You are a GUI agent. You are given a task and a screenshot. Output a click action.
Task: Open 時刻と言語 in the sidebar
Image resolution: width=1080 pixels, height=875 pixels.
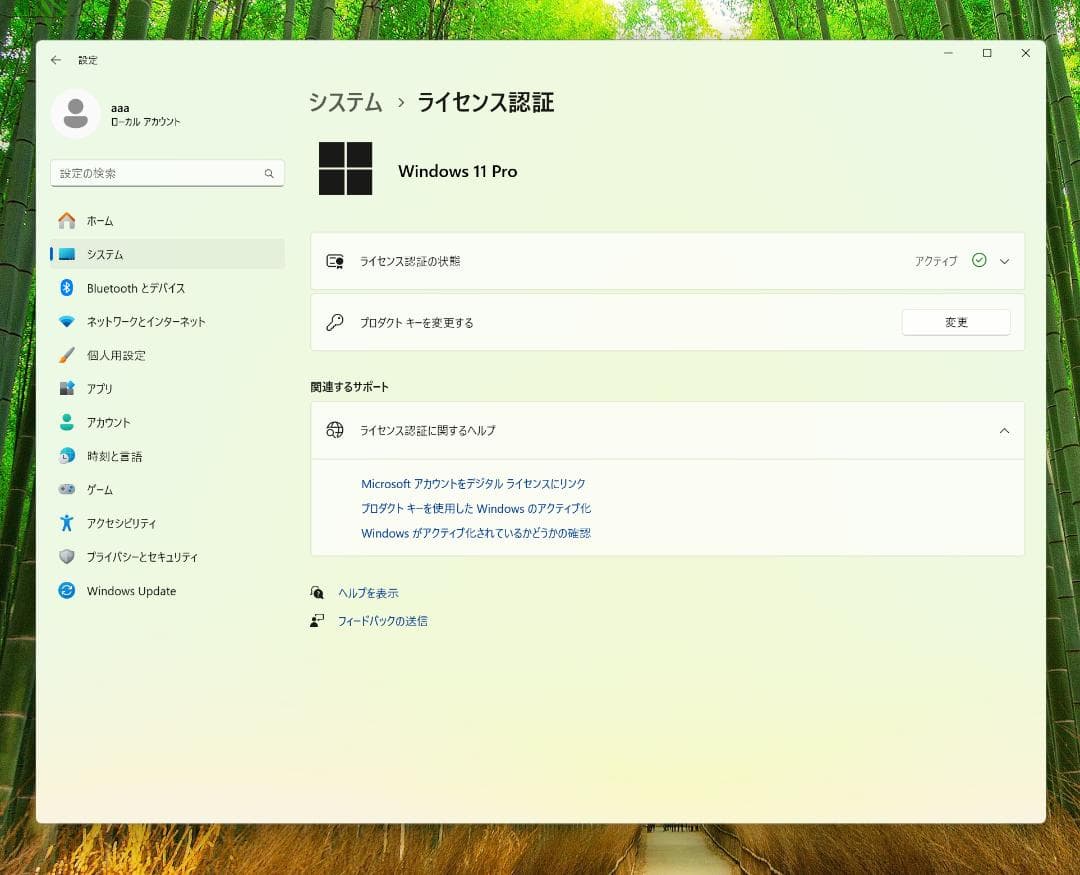[114, 456]
